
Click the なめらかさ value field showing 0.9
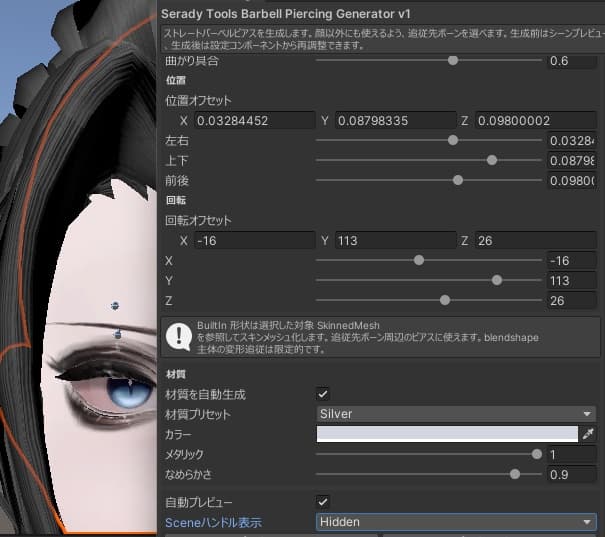571,475
